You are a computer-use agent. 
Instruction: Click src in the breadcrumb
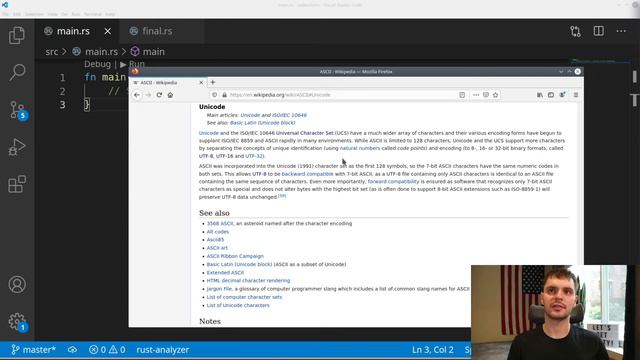point(52,52)
